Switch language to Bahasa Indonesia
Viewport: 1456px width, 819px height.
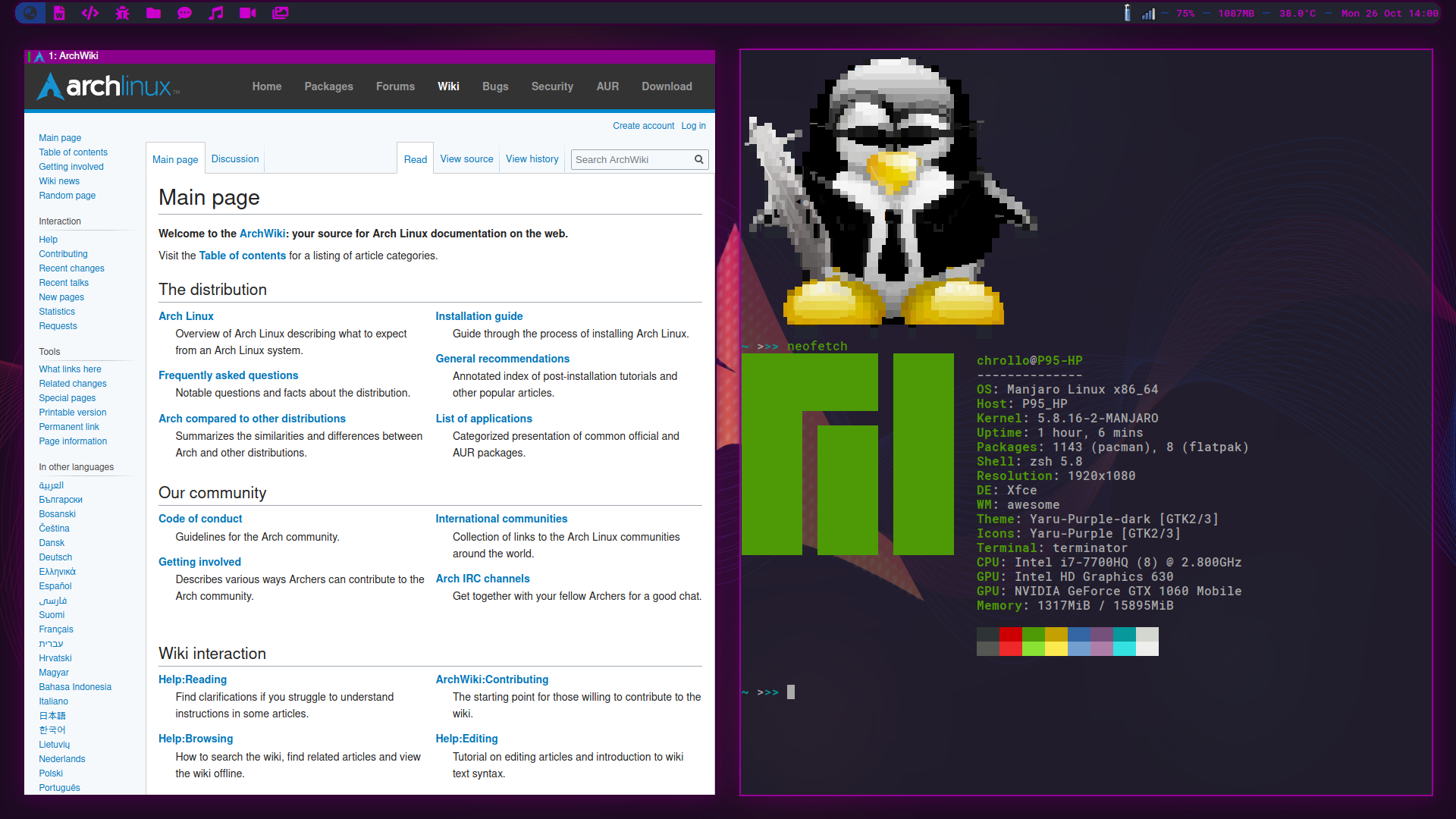pos(75,687)
